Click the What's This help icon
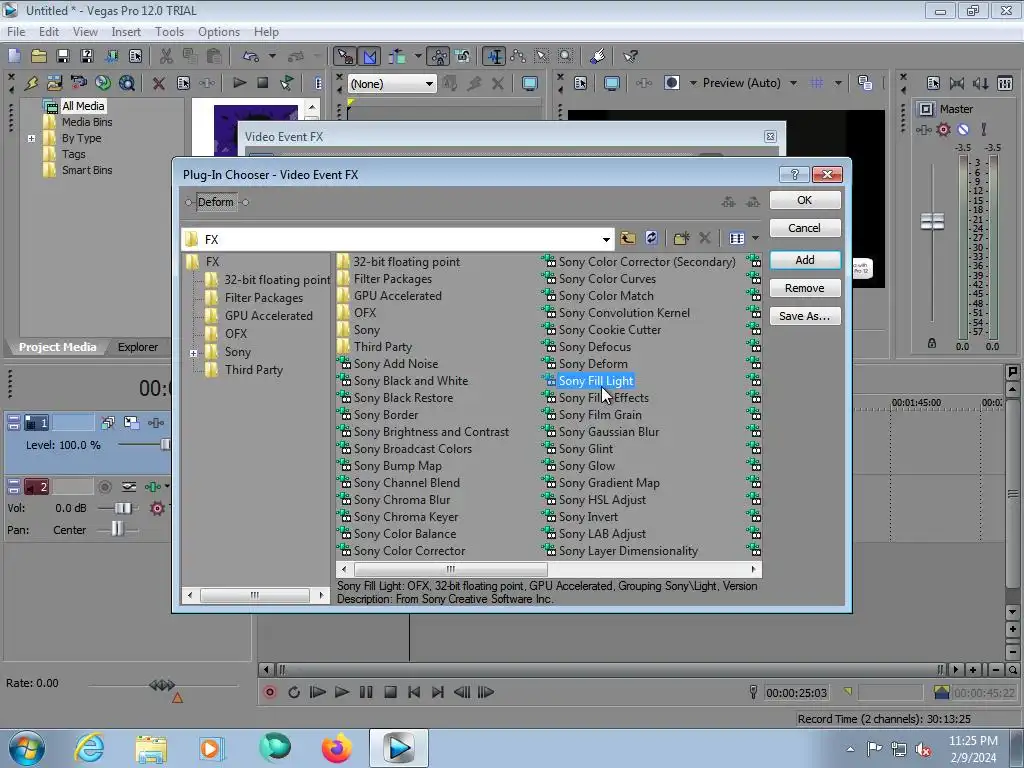 [630, 56]
